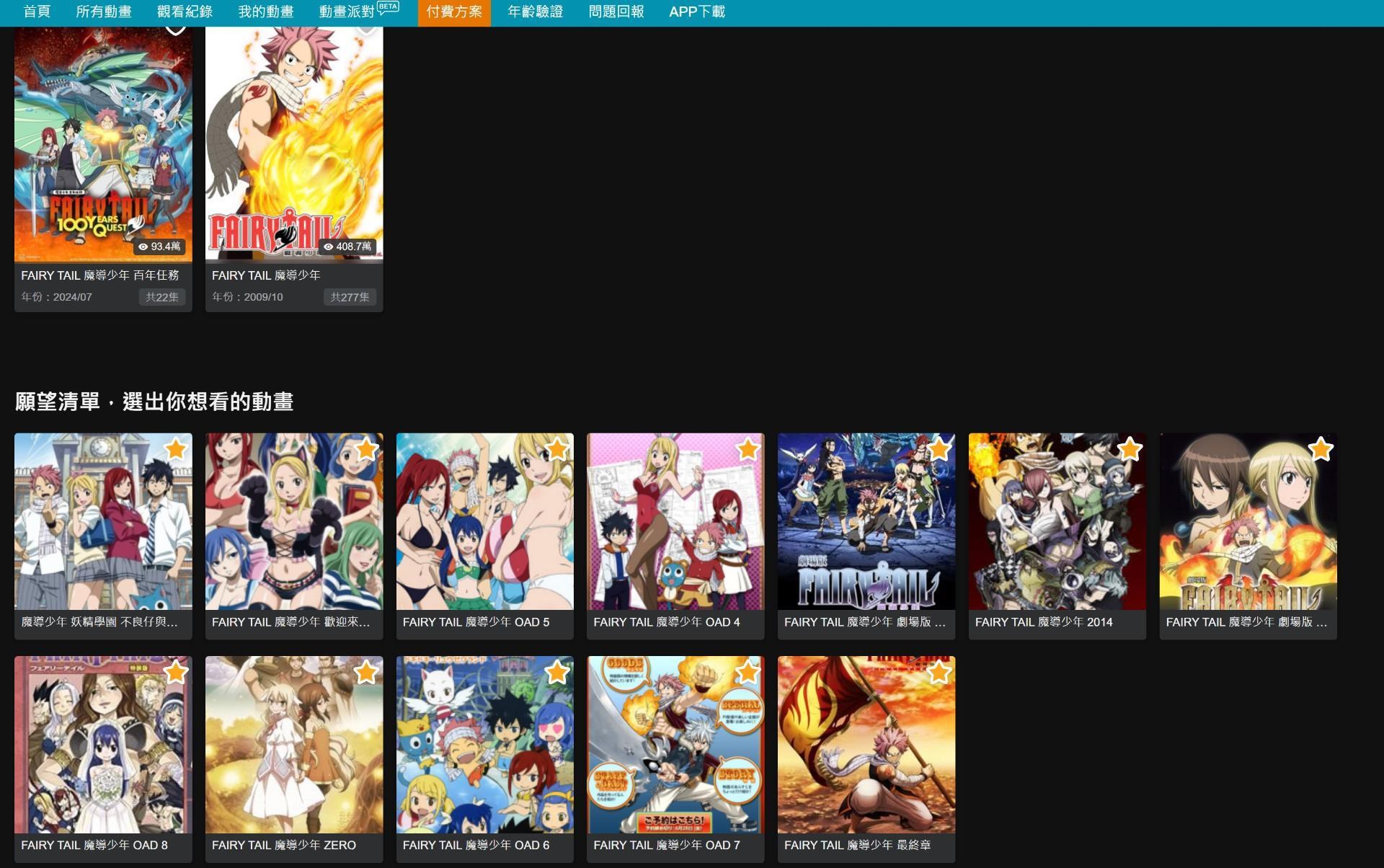The width and height of the screenshot is (1384, 868).
Task: Open APP下載 link
Action: coord(696,12)
